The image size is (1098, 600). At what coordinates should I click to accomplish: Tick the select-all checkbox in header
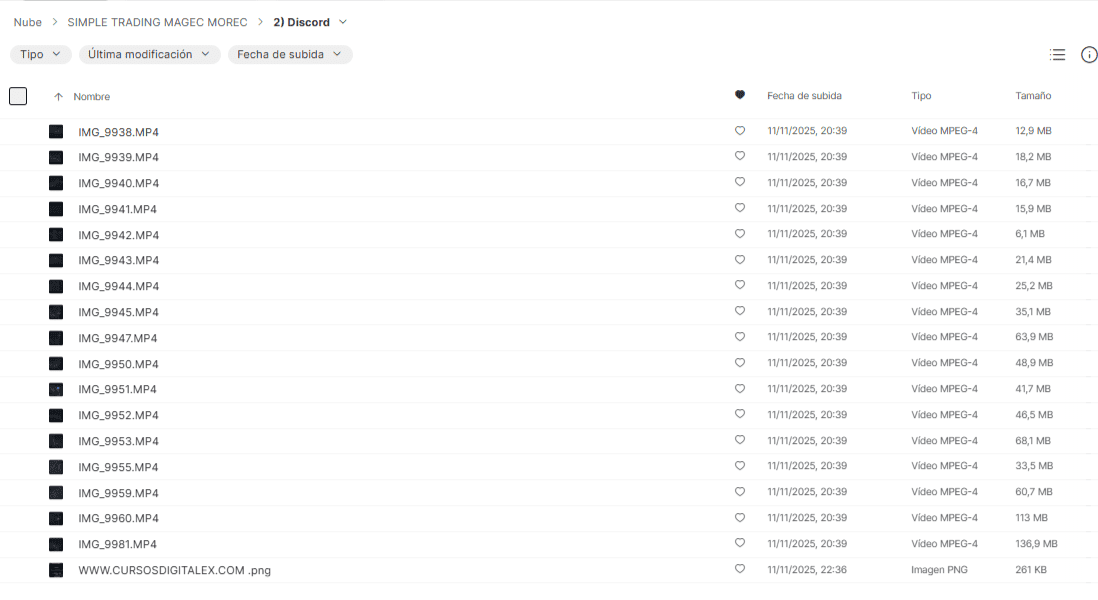(18, 96)
